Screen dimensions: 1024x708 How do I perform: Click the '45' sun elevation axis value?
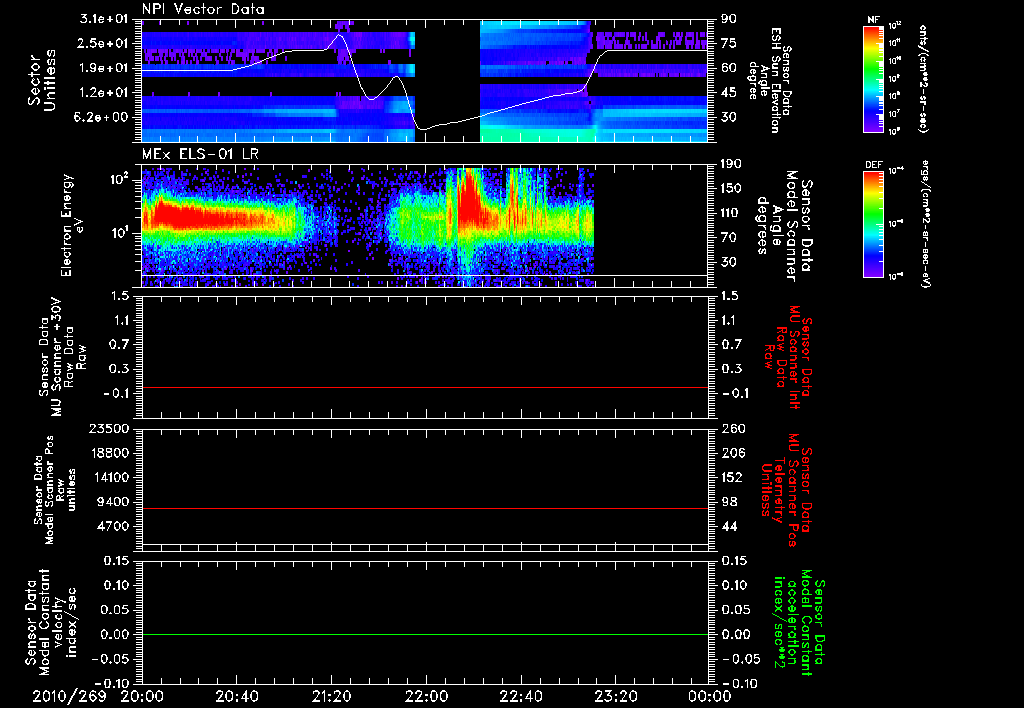pos(728,93)
